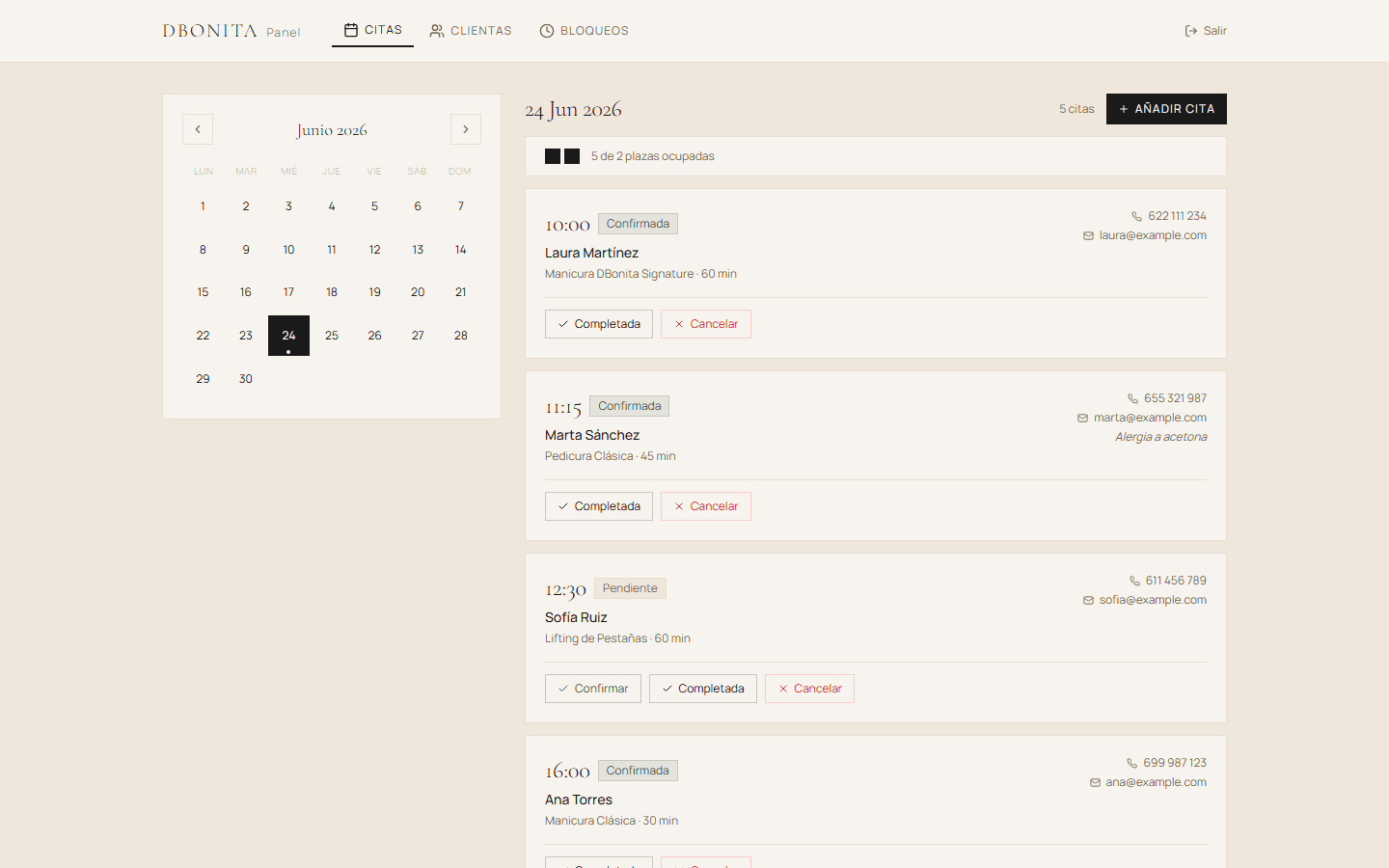Click the DBONITA logo
This screenshot has width=1389, height=868.
(209, 31)
